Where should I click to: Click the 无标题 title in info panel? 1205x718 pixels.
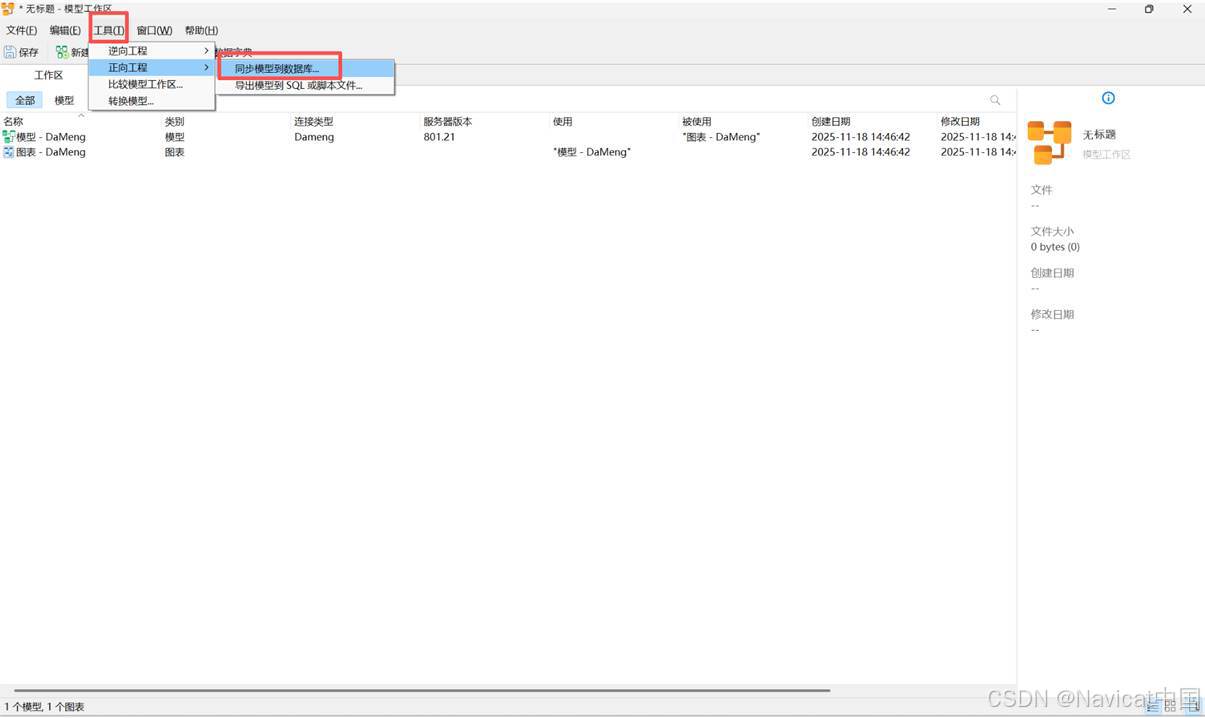1098,134
